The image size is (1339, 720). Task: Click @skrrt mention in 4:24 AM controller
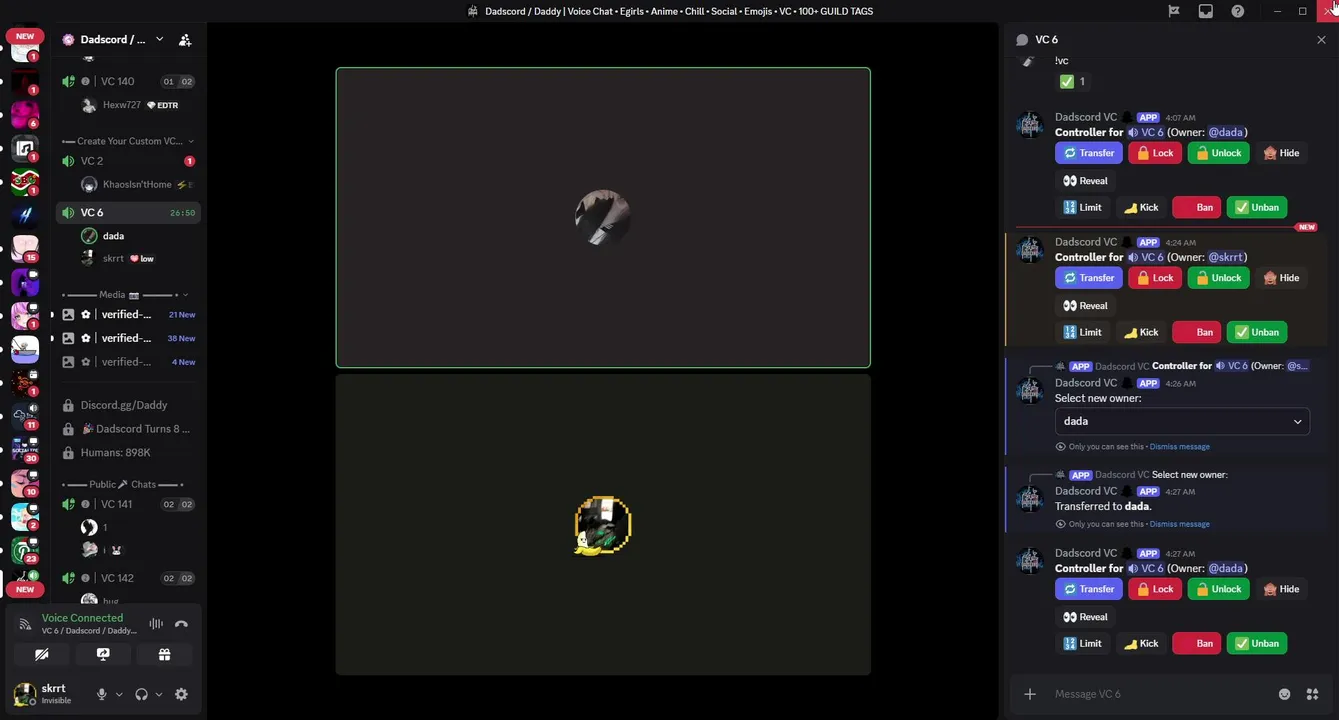(x=1226, y=257)
